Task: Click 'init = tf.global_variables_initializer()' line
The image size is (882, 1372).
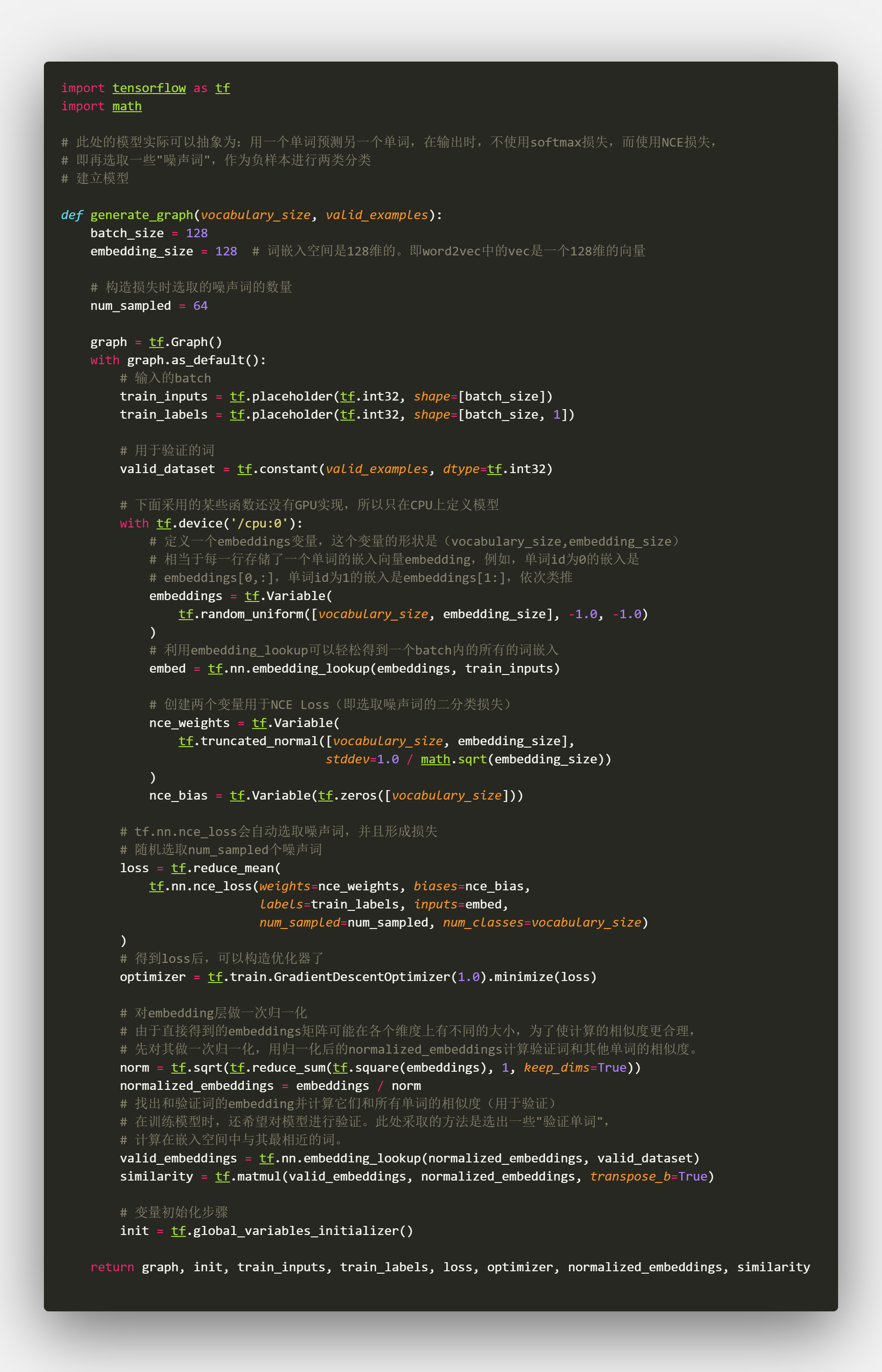Action: 266,1231
